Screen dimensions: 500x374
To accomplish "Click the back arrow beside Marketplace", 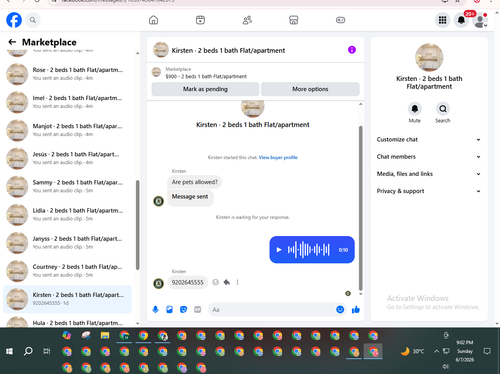I will click(12, 42).
